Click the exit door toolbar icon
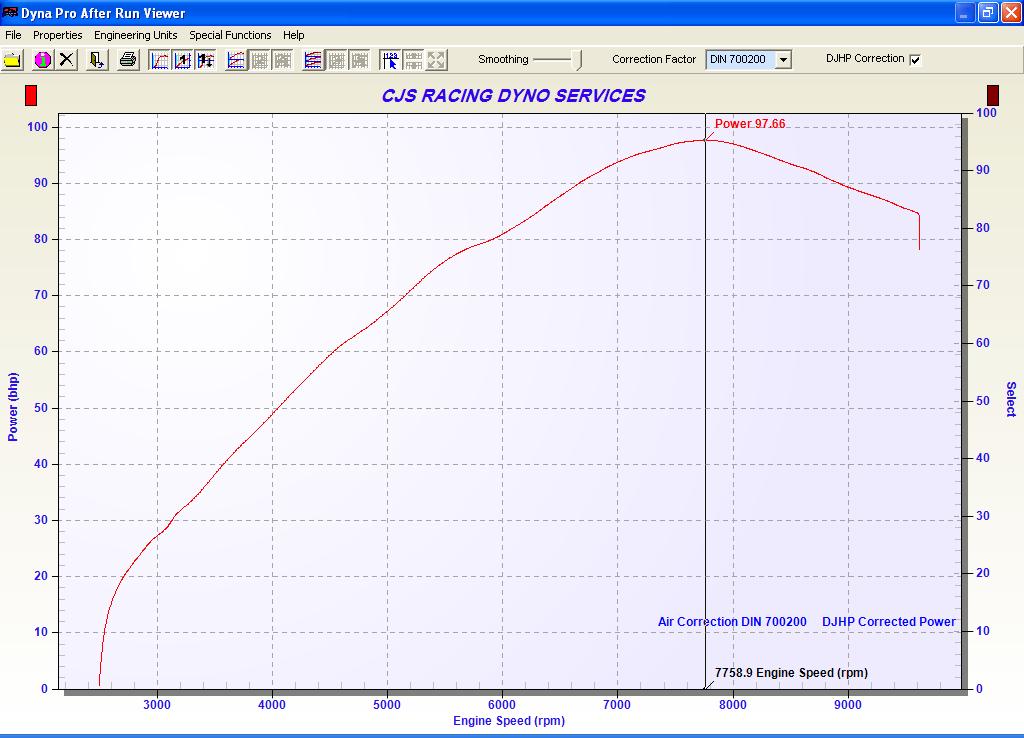Image resolution: width=1024 pixels, height=738 pixels. click(97, 60)
